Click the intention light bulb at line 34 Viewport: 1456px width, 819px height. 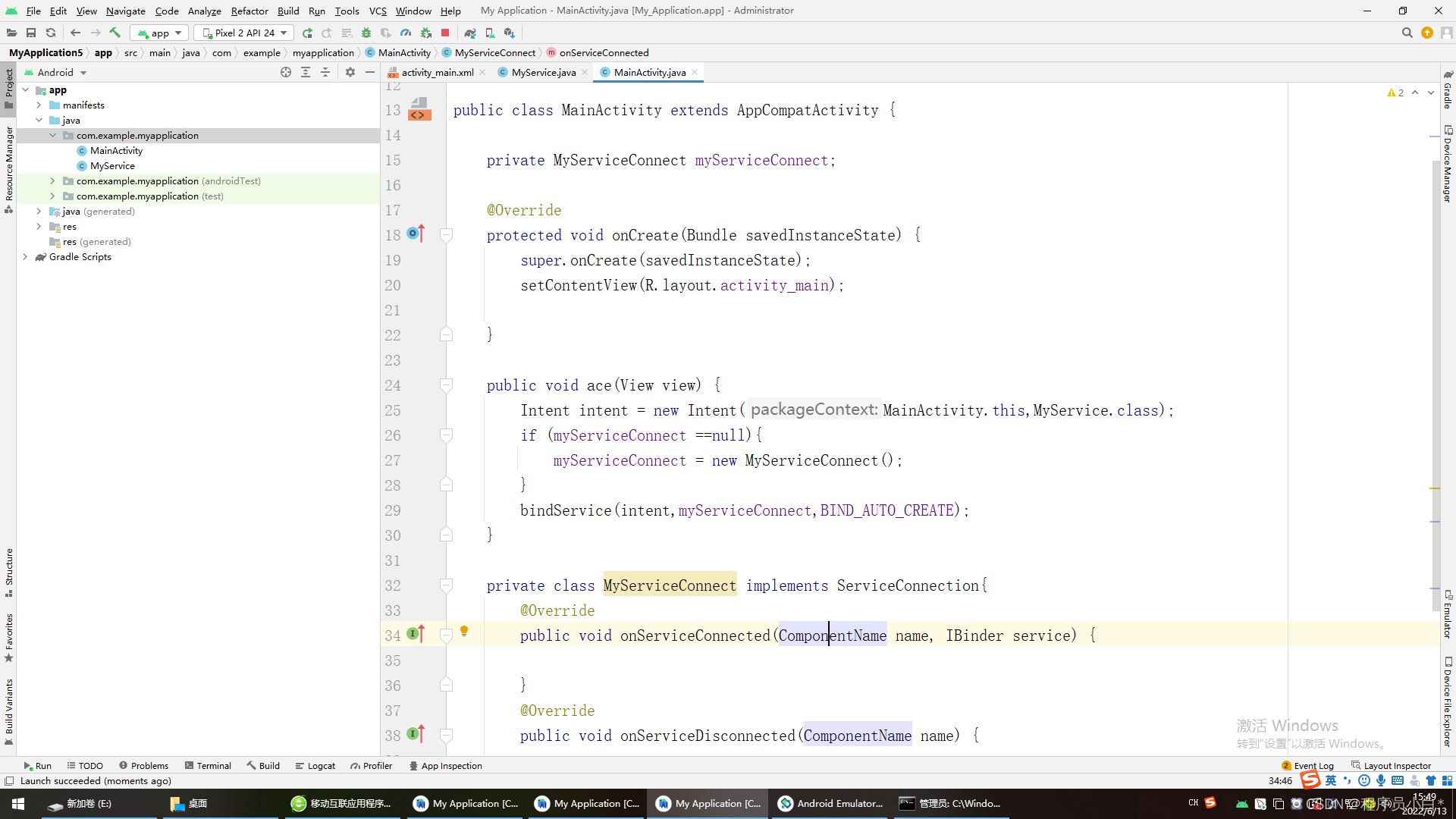click(x=464, y=631)
